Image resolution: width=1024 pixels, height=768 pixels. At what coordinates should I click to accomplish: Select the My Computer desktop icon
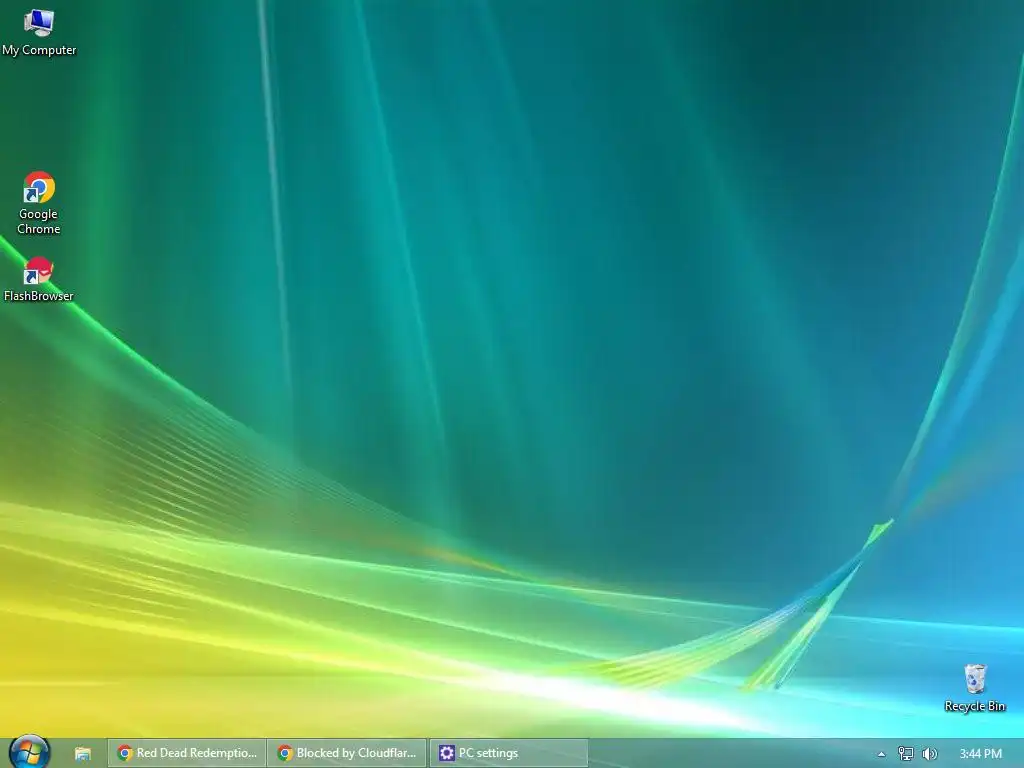pyautogui.click(x=39, y=33)
